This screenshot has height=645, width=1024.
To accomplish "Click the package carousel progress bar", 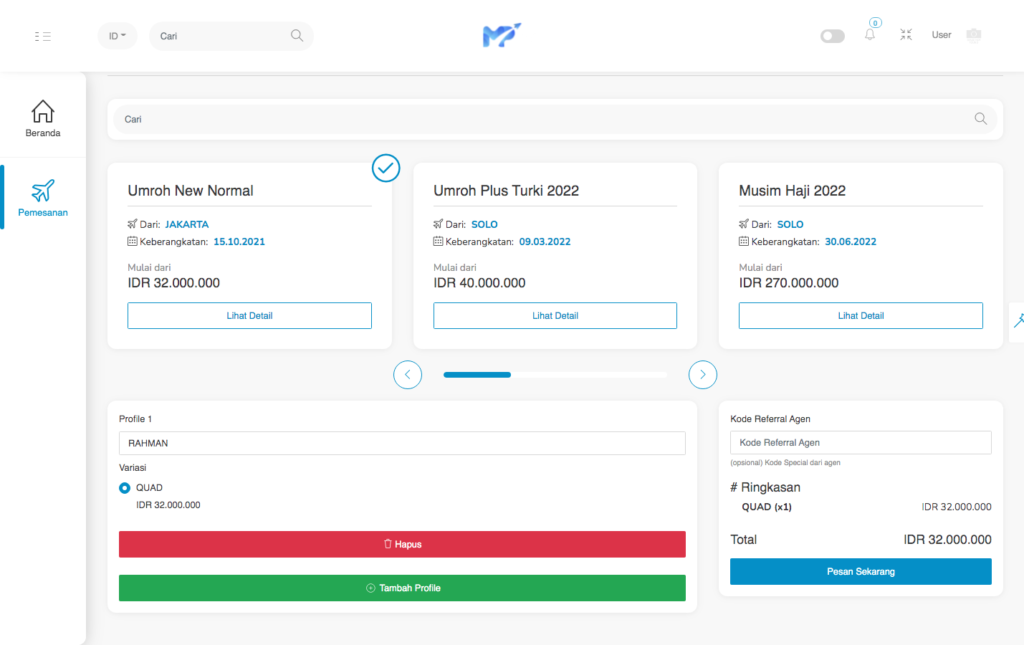I will [x=555, y=375].
